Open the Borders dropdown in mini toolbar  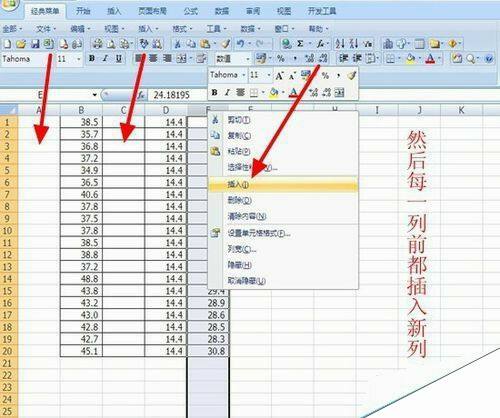(x=263, y=92)
